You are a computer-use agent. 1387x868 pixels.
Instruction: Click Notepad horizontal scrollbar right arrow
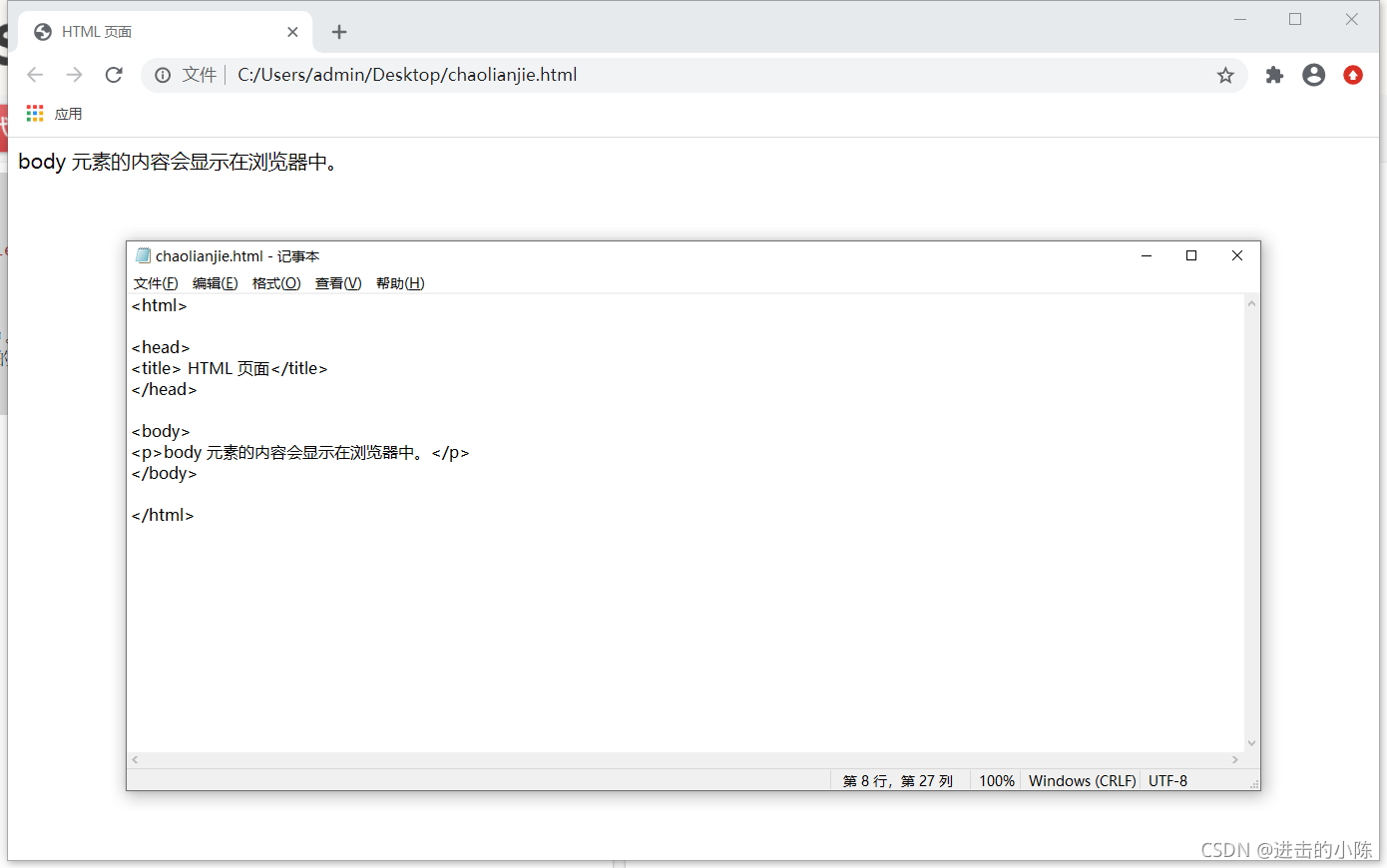pos(1235,760)
